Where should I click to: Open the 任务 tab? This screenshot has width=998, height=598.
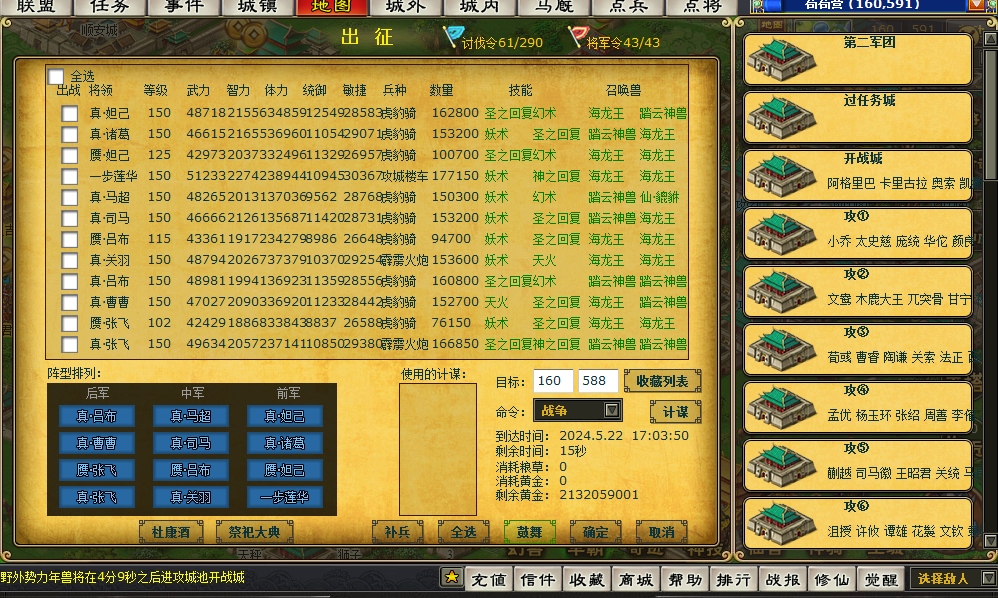pos(109,7)
